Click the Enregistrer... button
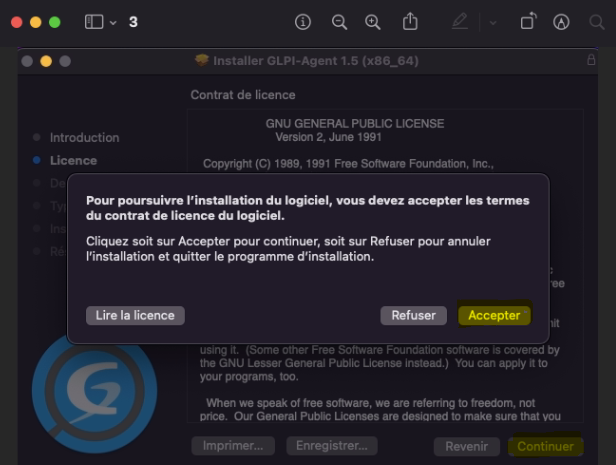616x465 pixels. pyautogui.click(x=332, y=446)
